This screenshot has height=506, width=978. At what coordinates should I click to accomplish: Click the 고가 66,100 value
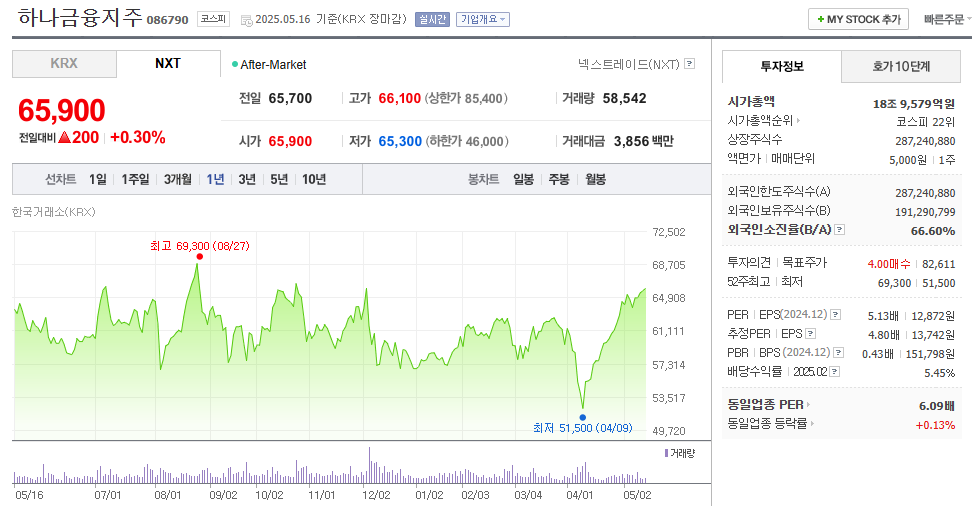(400, 99)
